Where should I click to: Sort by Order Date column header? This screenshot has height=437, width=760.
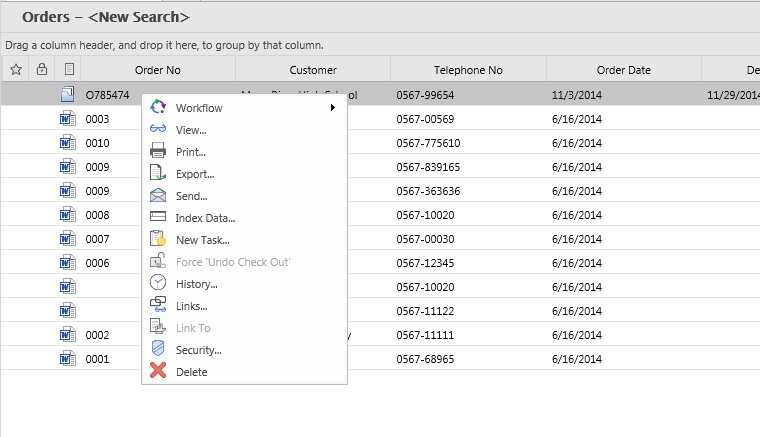pyautogui.click(x=624, y=70)
